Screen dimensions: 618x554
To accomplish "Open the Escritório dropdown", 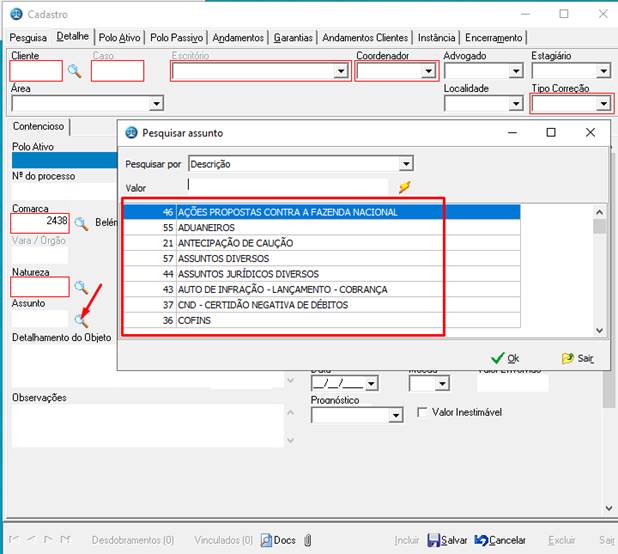I will (x=341, y=71).
